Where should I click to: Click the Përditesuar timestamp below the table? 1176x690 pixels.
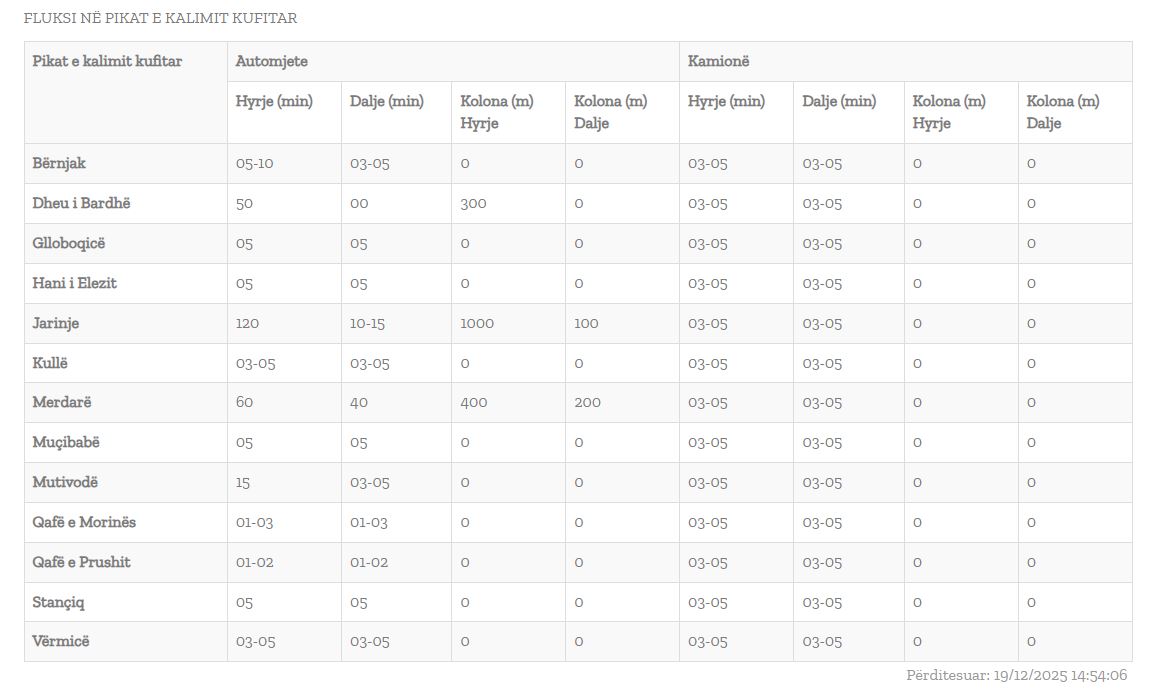1017,675
